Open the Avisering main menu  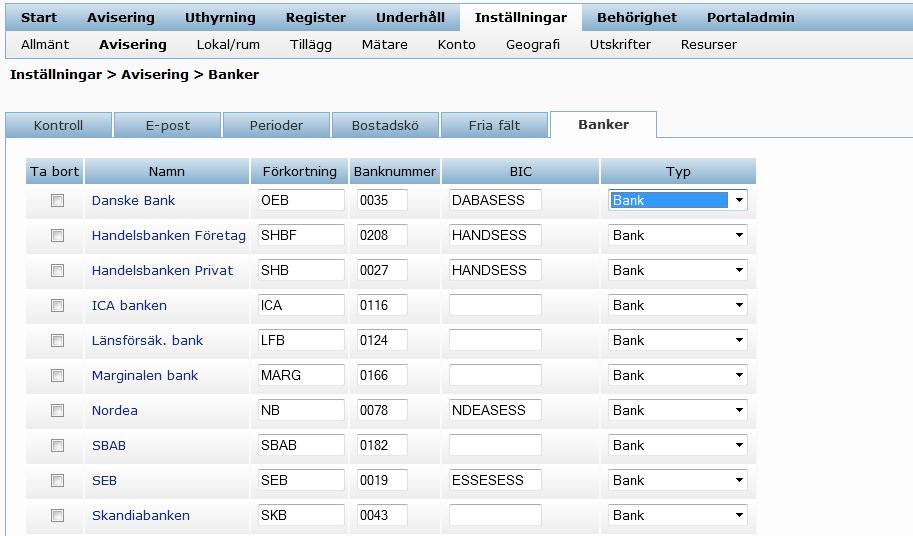(x=121, y=17)
